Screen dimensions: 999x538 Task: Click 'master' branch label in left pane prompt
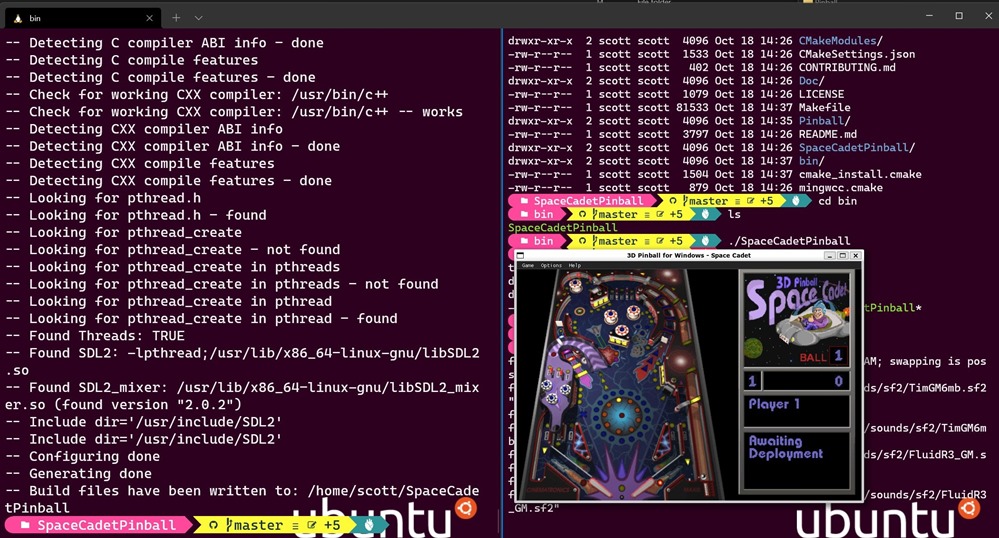pos(258,525)
